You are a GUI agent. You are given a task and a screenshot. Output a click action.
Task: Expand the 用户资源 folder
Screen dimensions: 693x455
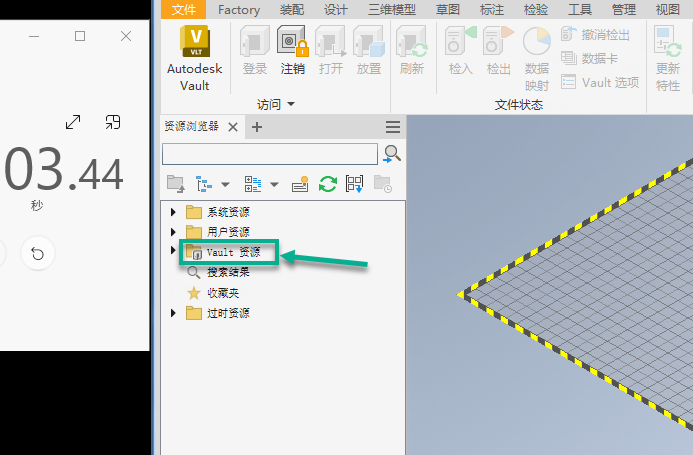173,232
